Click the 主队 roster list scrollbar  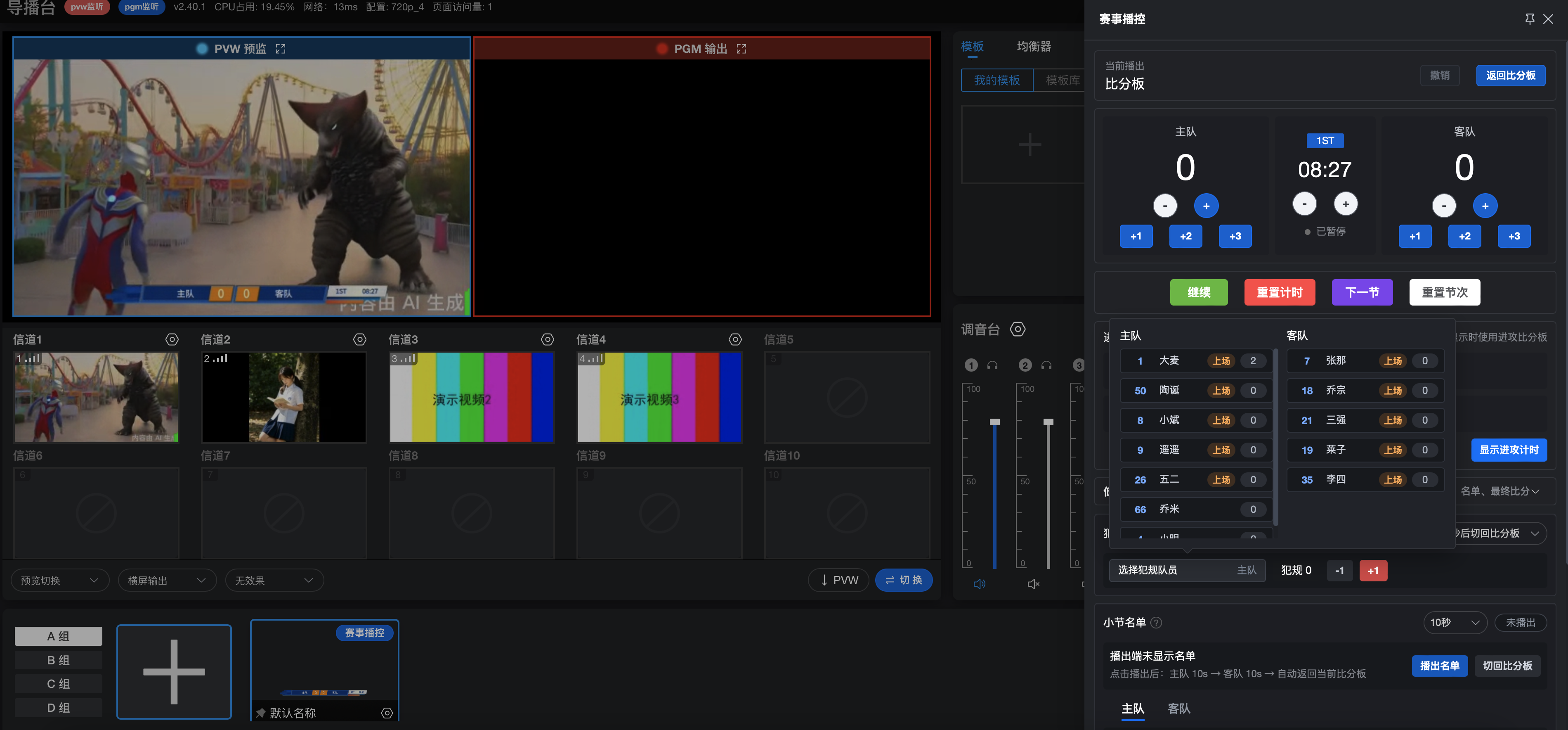tap(1275, 436)
